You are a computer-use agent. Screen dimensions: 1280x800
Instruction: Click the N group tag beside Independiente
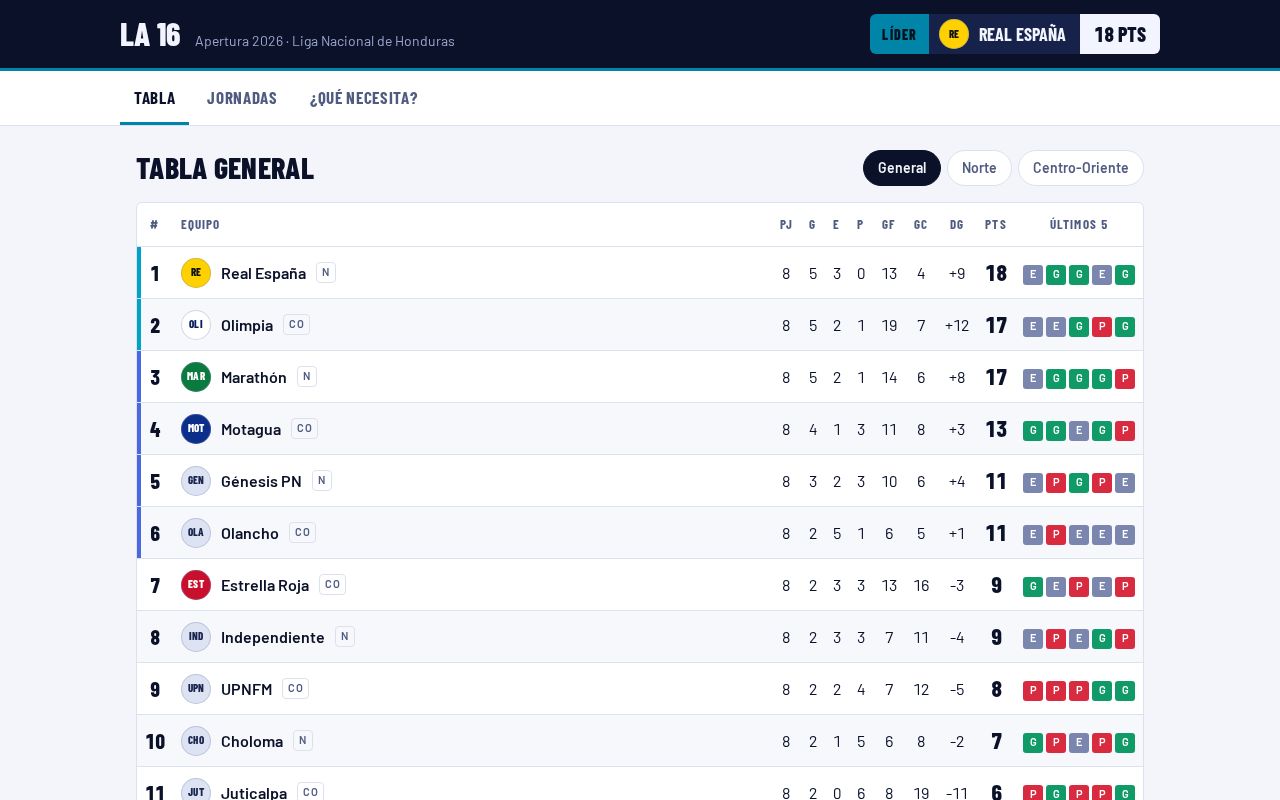pos(345,636)
